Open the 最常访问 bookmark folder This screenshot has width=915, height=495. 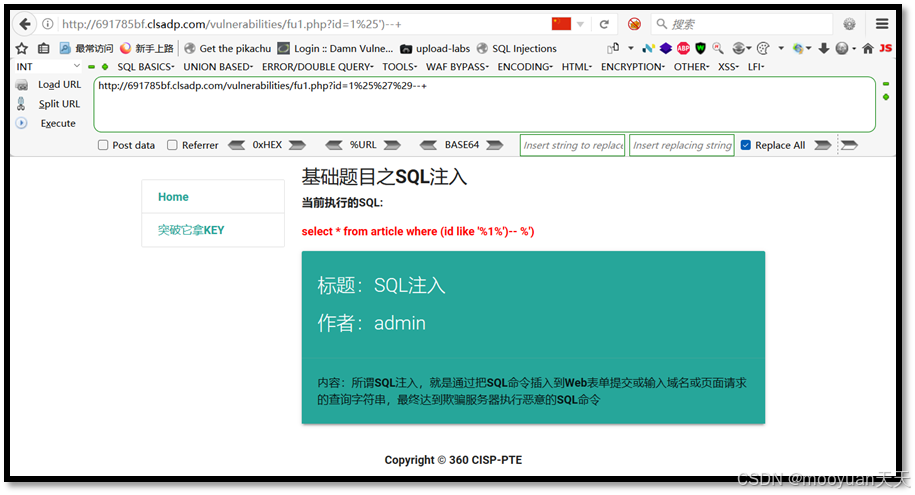86,48
